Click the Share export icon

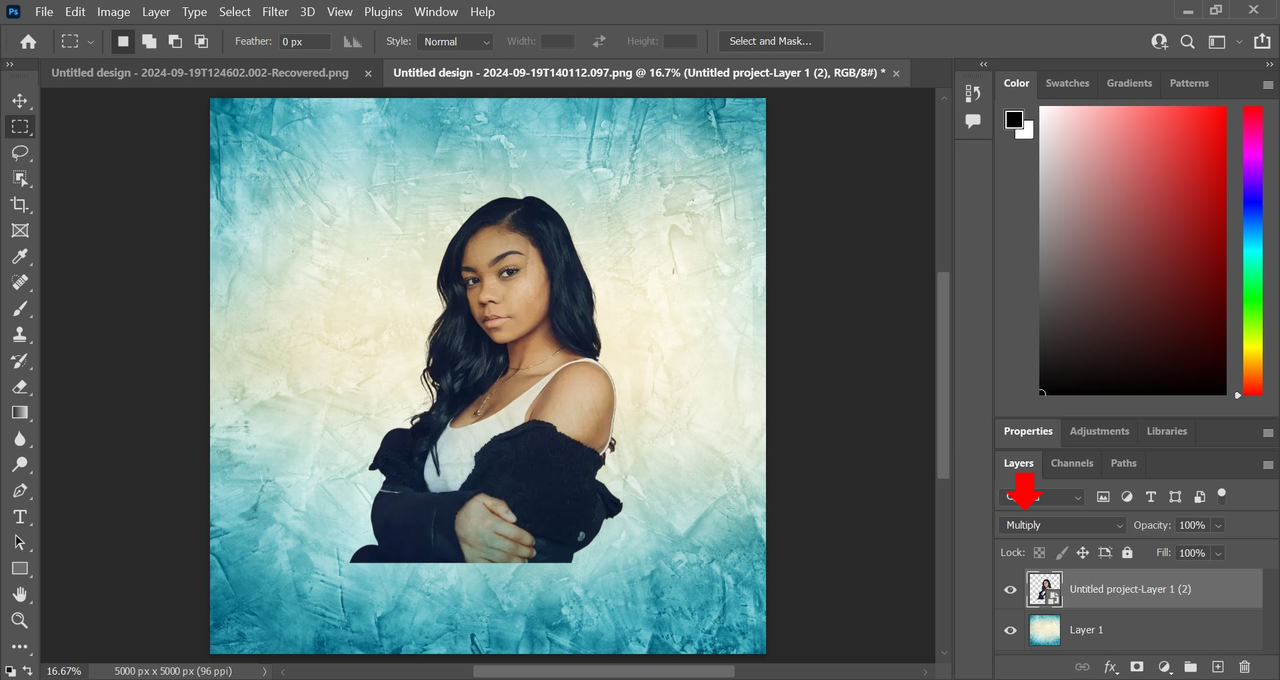(x=1261, y=42)
